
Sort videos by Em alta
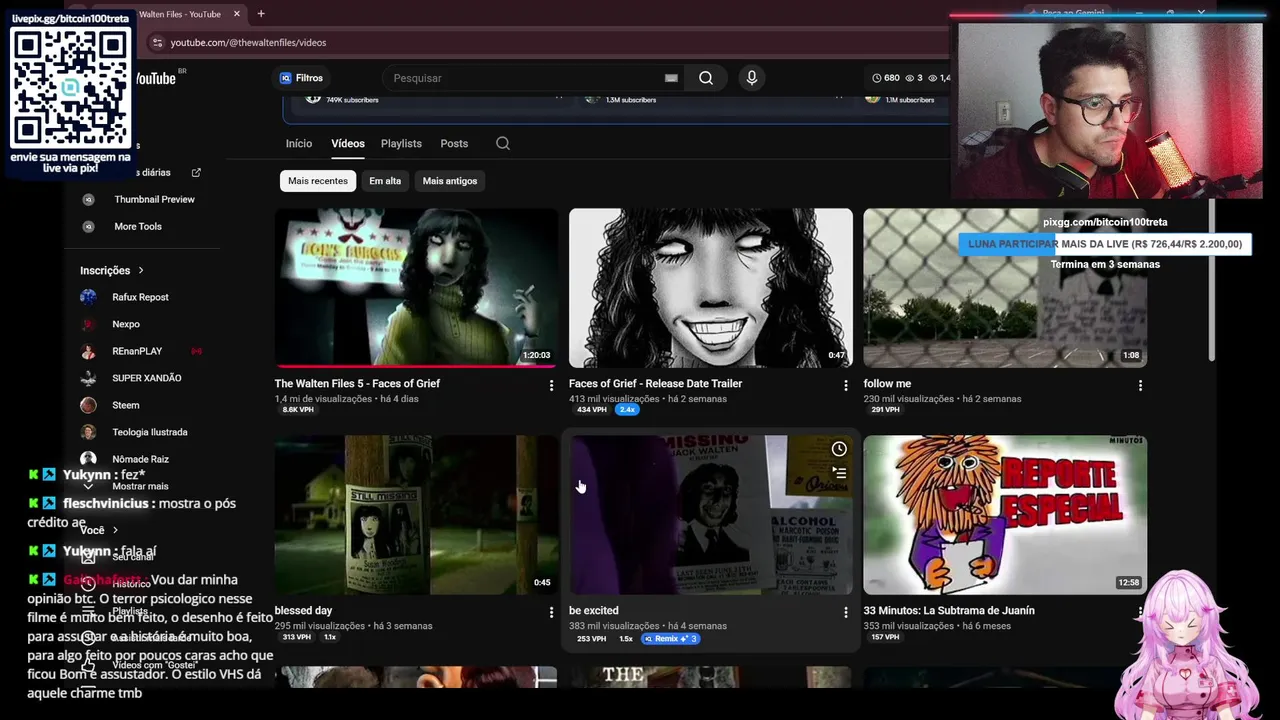pyautogui.click(x=385, y=181)
